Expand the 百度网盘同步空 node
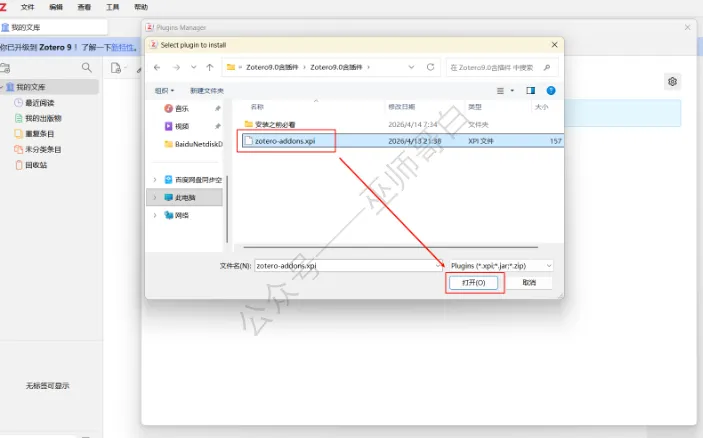Screen dimensions: 703x438 tap(155, 180)
